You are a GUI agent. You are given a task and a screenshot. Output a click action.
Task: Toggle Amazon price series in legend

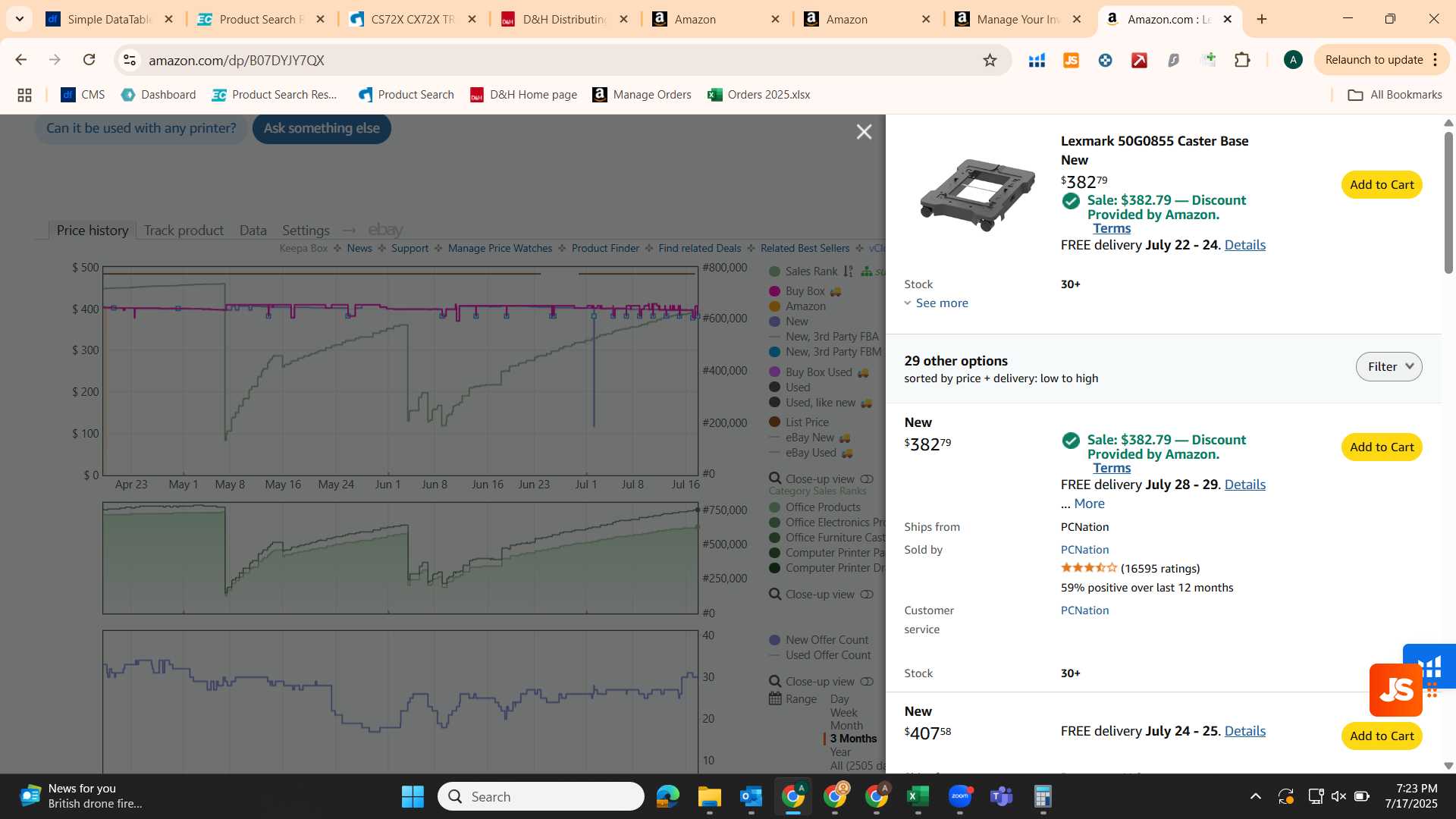(x=797, y=306)
